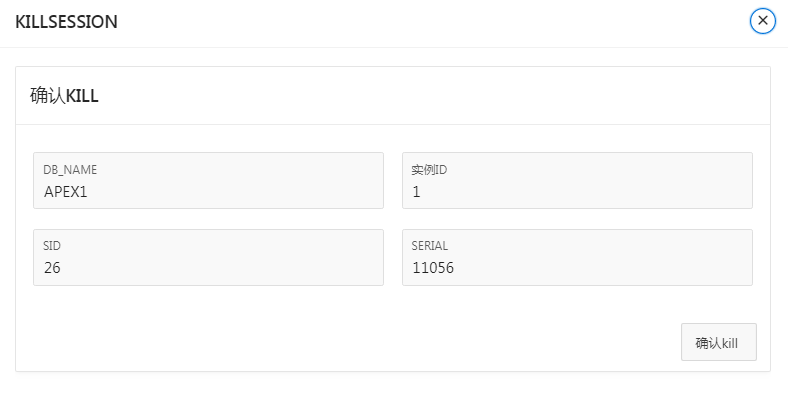The width and height of the screenshot is (788, 401).
Task: Click the SID value 26
Action: tap(53, 268)
